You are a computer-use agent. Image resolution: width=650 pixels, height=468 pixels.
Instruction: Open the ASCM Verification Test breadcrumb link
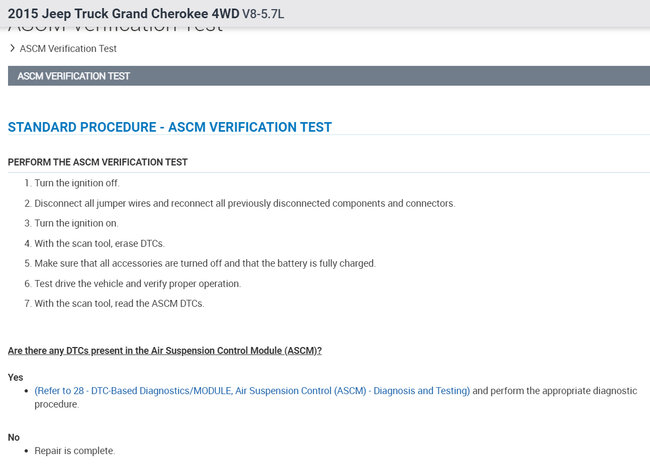tap(68, 48)
